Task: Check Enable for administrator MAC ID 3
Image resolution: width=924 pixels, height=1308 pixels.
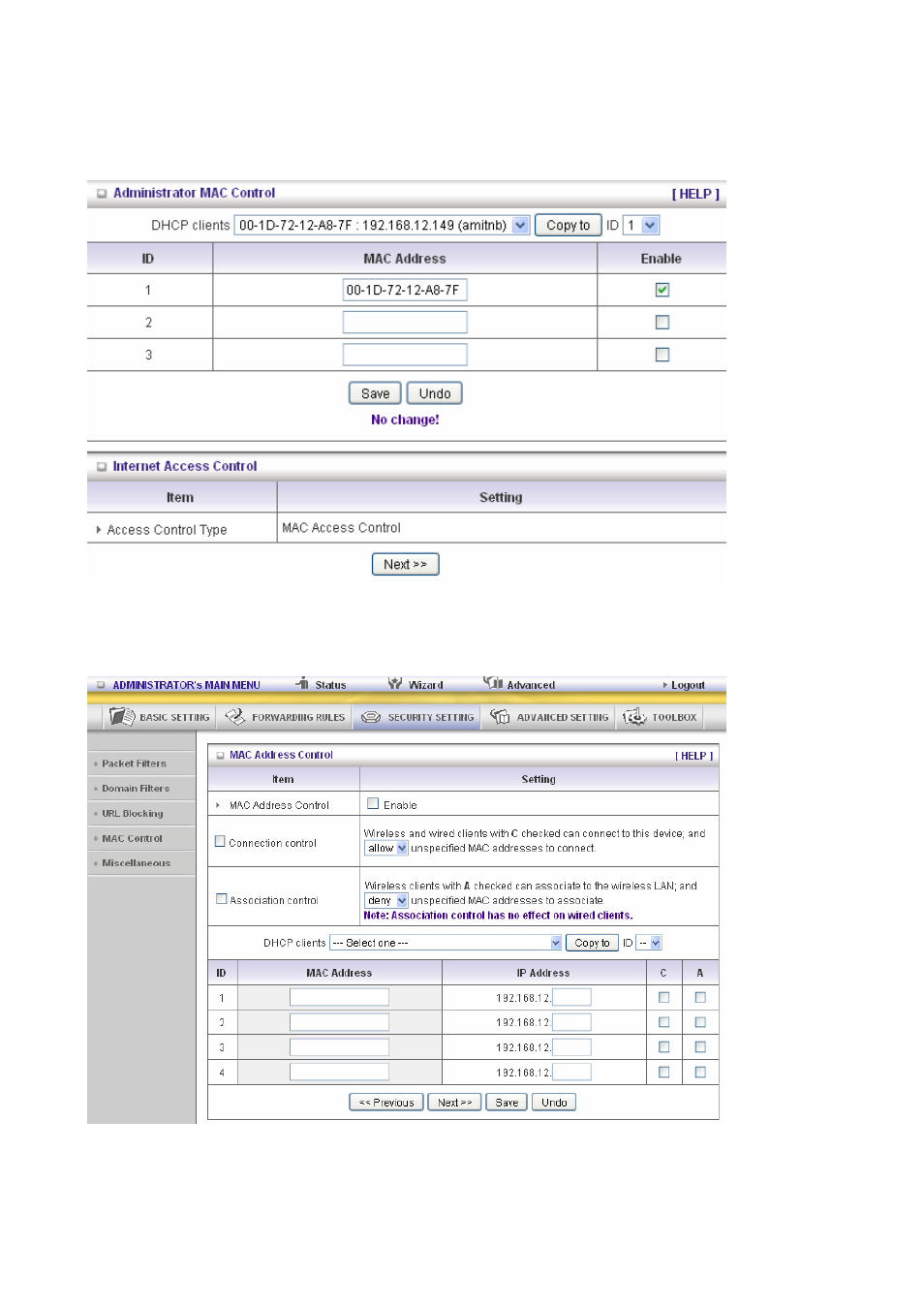Action: pyautogui.click(x=662, y=355)
